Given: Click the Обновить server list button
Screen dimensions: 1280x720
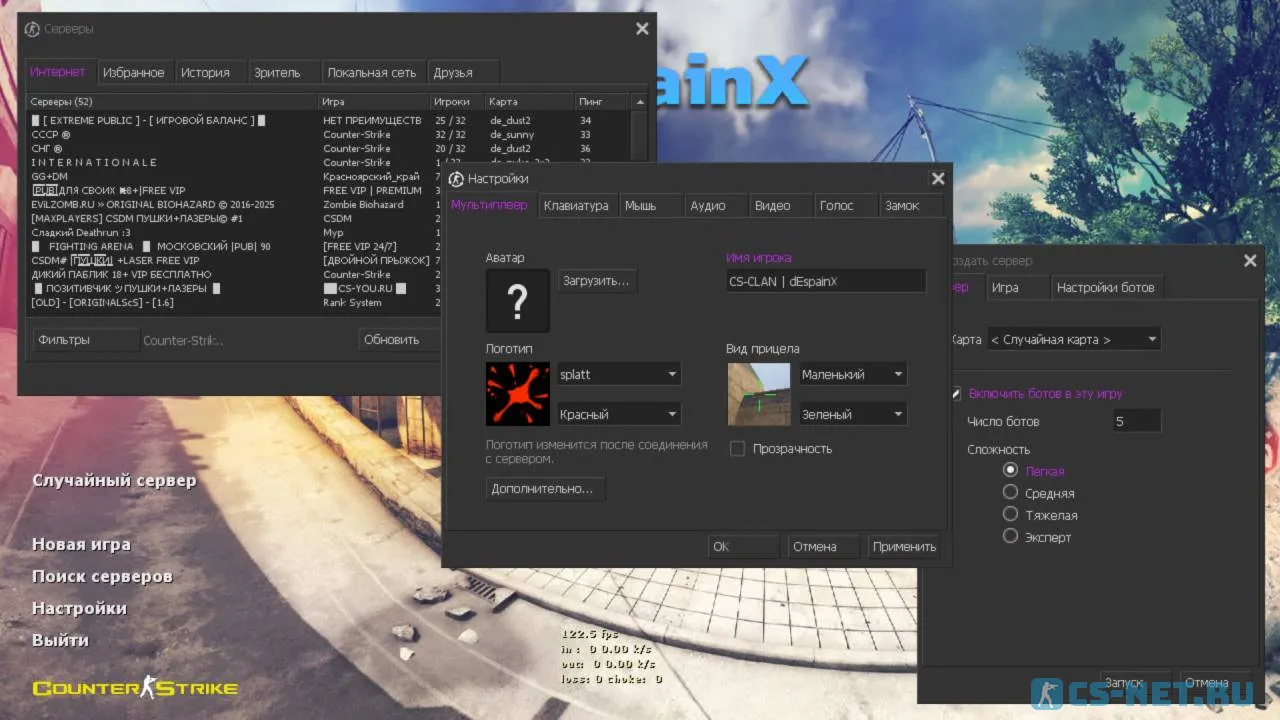Looking at the screenshot, I should (x=400, y=340).
